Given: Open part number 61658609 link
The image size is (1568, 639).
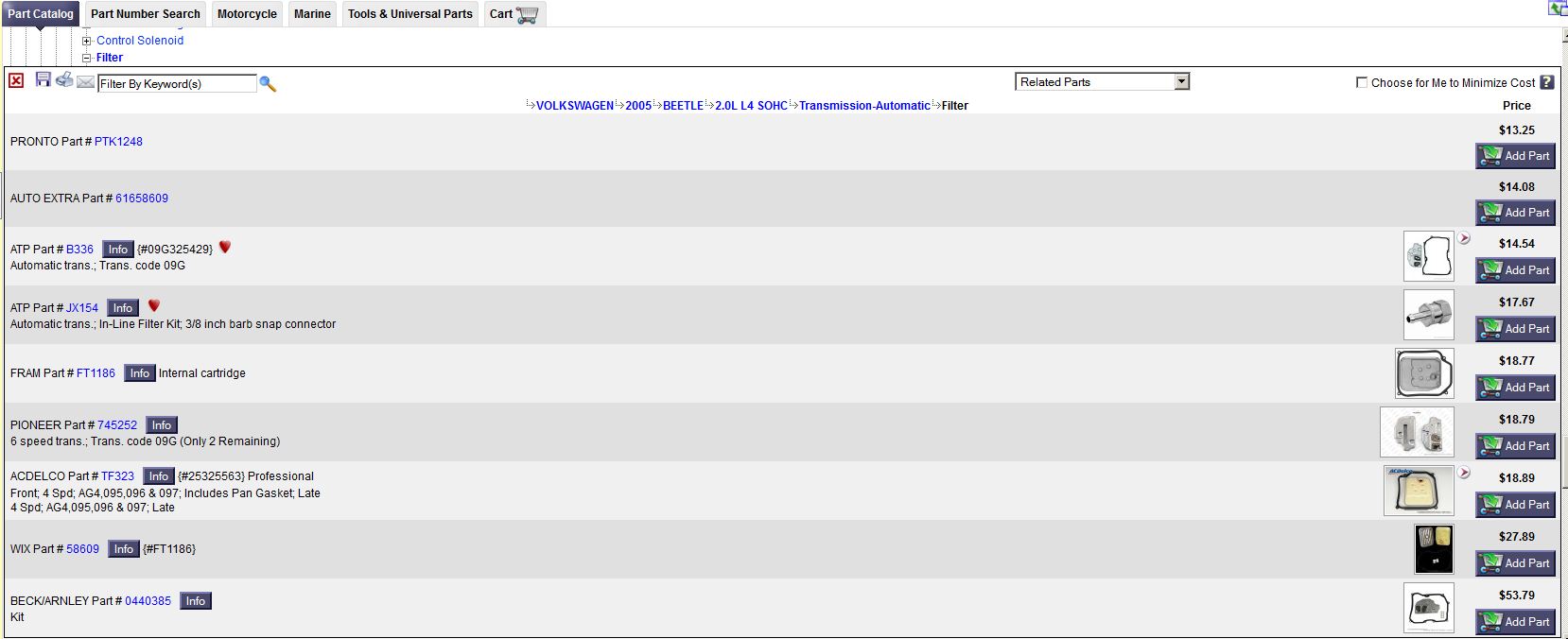Looking at the screenshot, I should coord(142,199).
